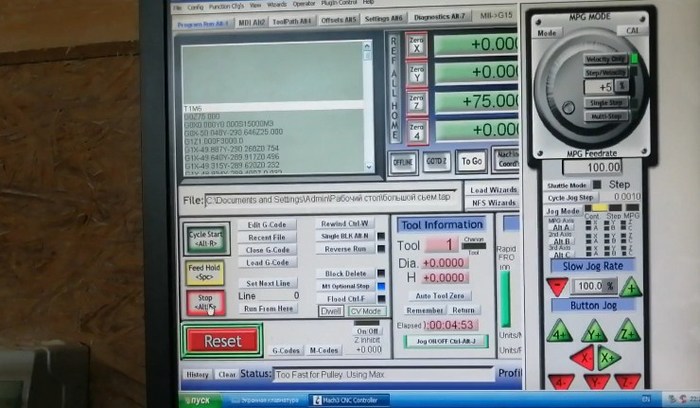Toggle Multi-Step MPG mode

pos(606,116)
